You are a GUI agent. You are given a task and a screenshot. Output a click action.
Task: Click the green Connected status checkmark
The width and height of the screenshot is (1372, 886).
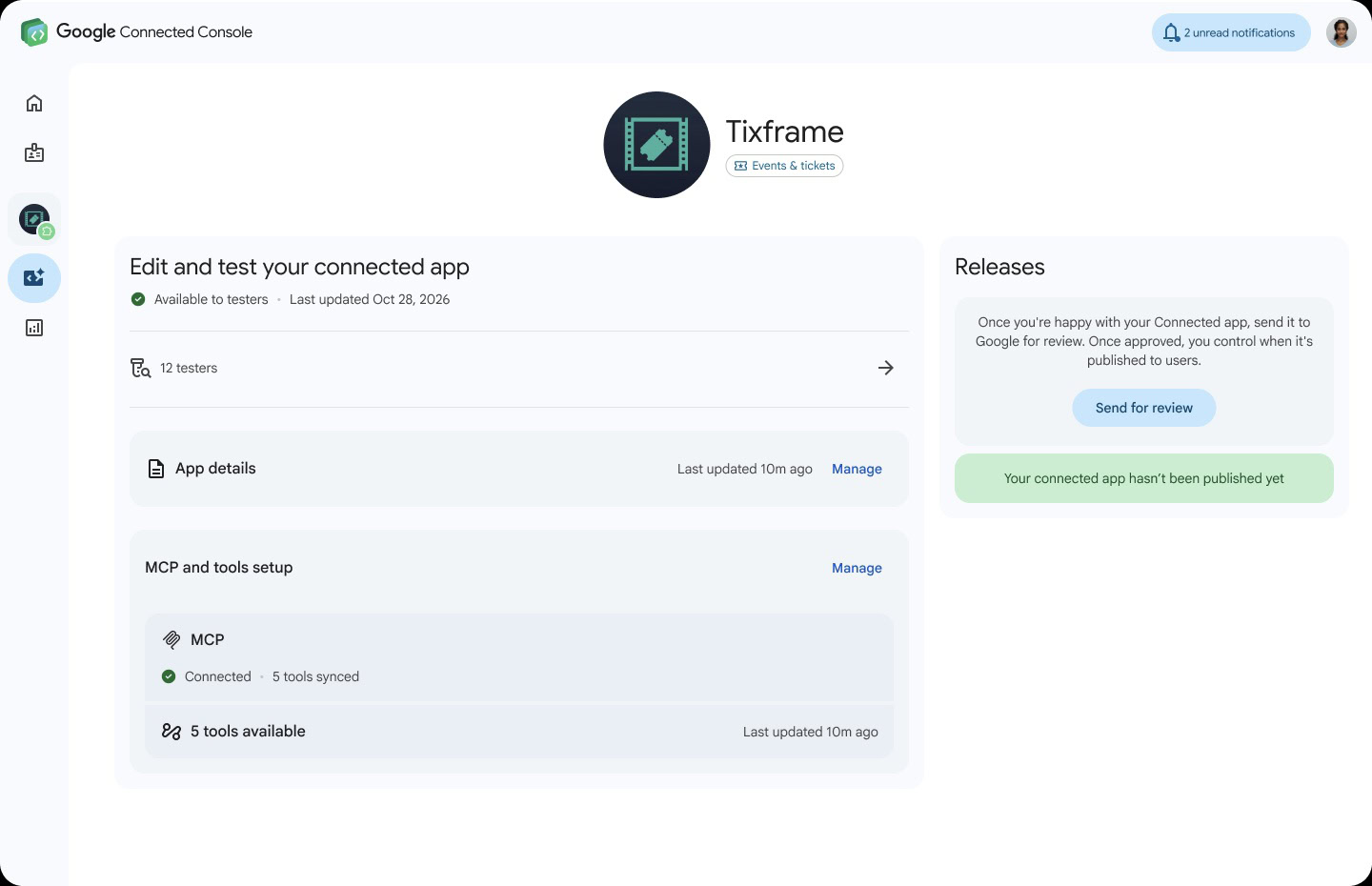click(169, 676)
